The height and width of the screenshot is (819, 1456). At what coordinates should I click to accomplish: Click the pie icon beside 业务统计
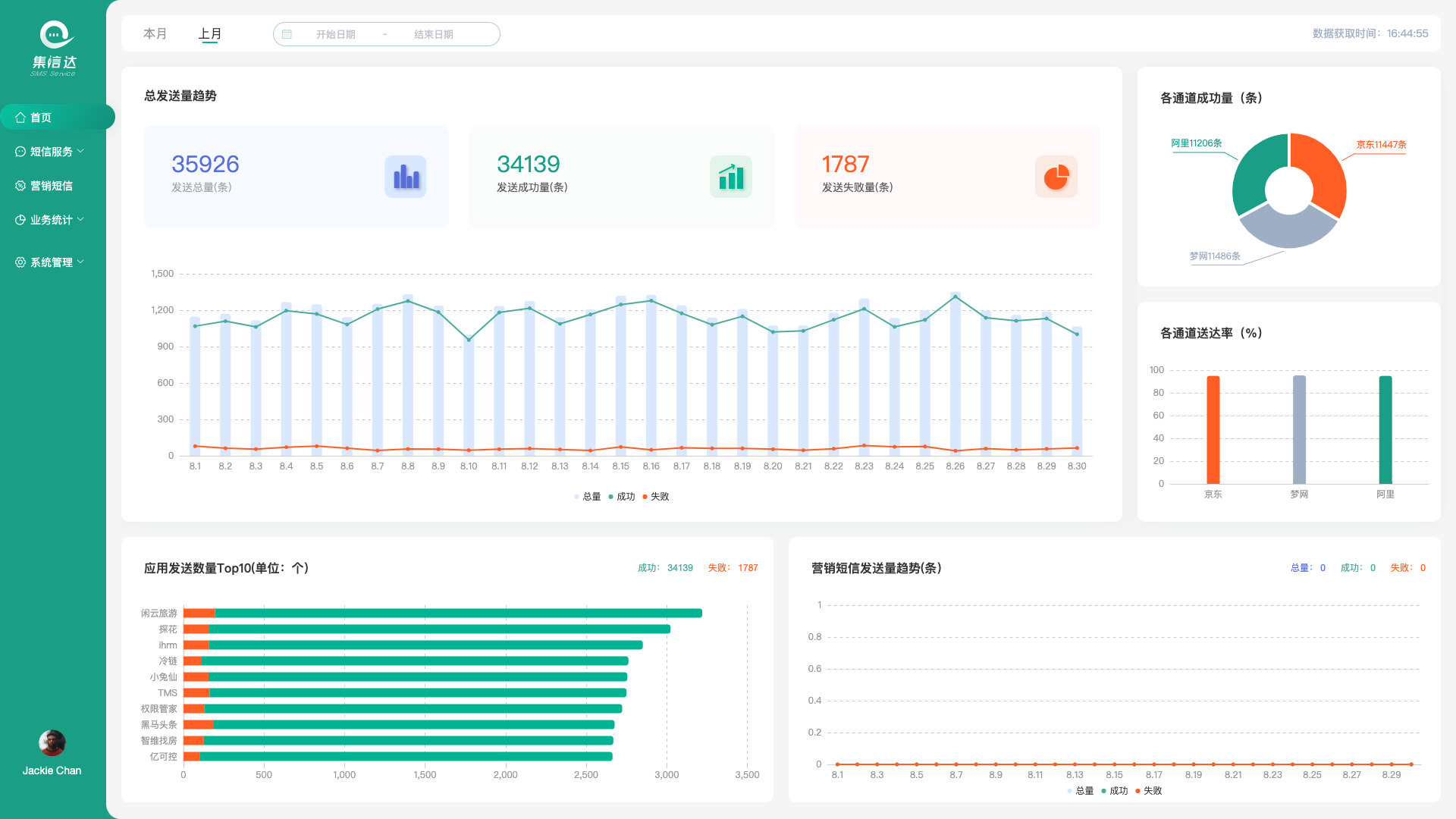click(20, 220)
